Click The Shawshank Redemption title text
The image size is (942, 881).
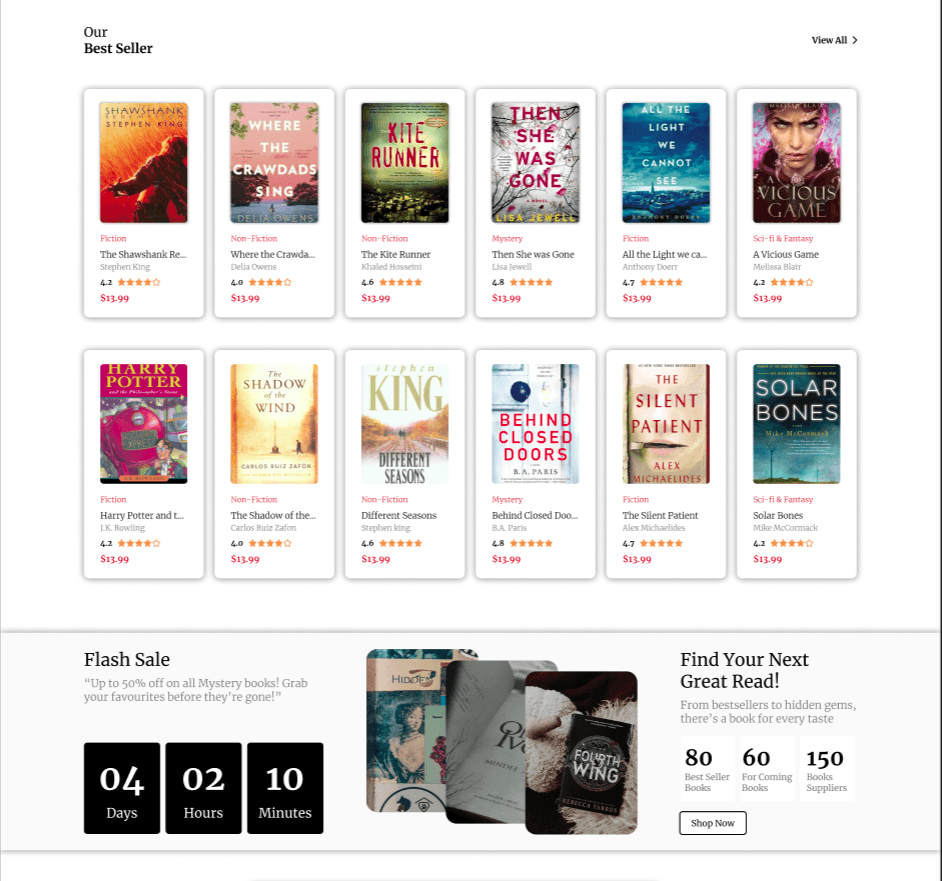coord(143,254)
